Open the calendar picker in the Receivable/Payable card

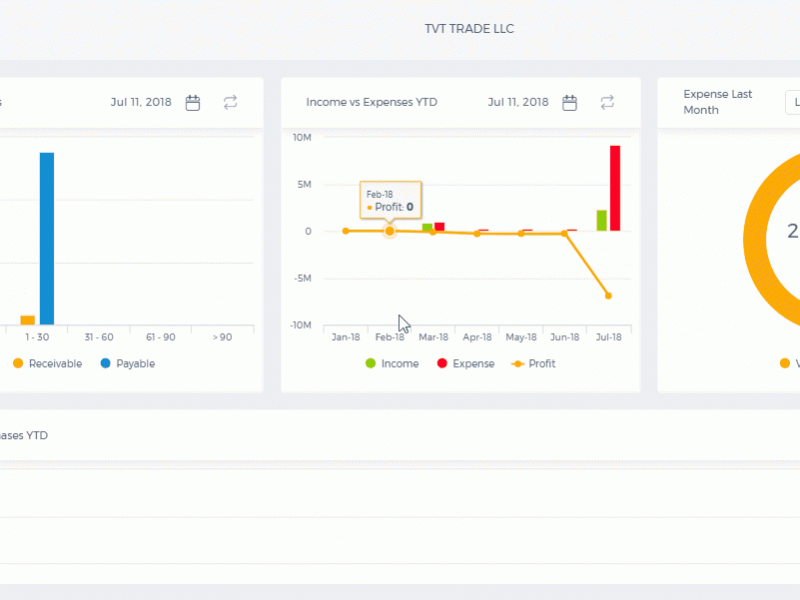coord(193,103)
